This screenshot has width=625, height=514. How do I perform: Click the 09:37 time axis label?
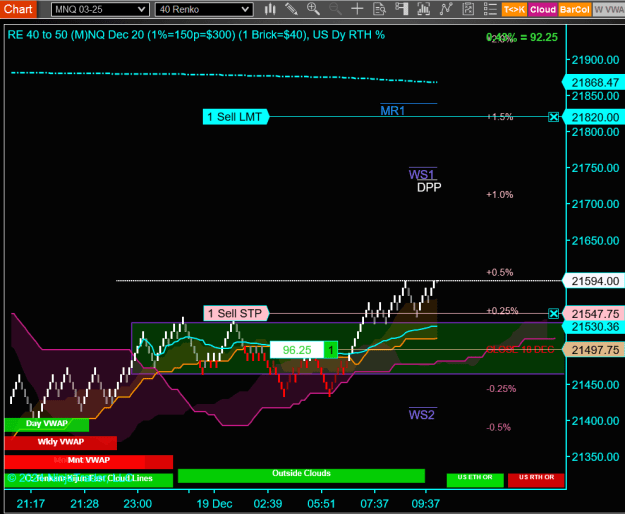[x=425, y=504]
